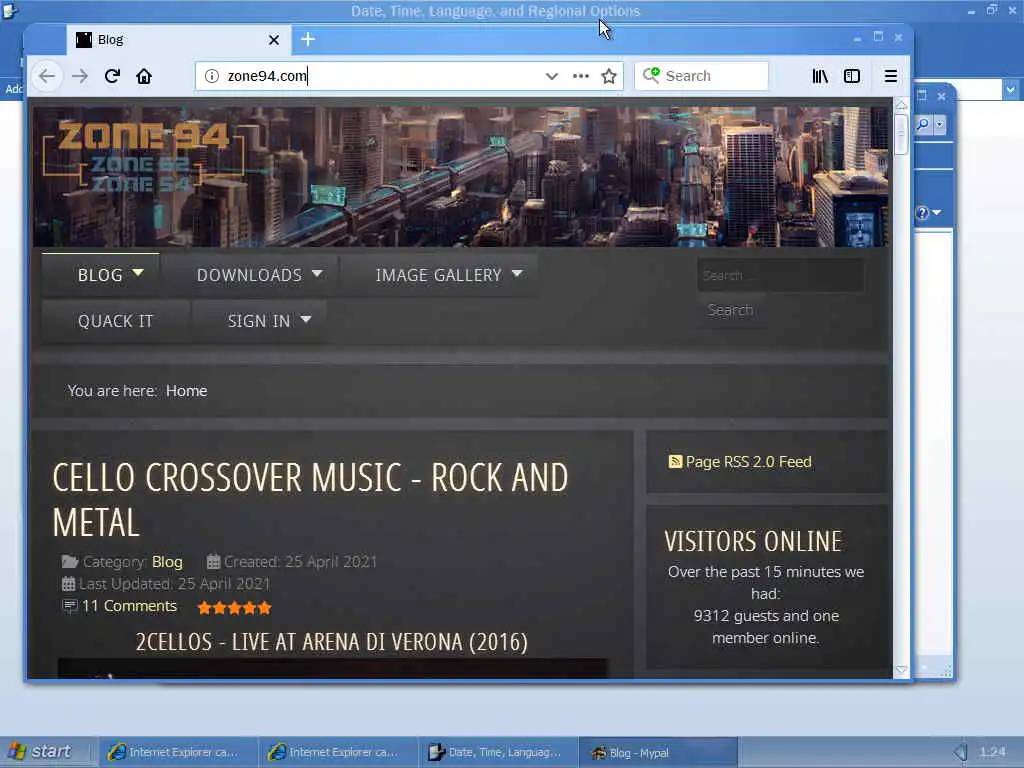Switch to second Internet Explorer taskbar item
This screenshot has height=768, width=1024.
pos(336,752)
